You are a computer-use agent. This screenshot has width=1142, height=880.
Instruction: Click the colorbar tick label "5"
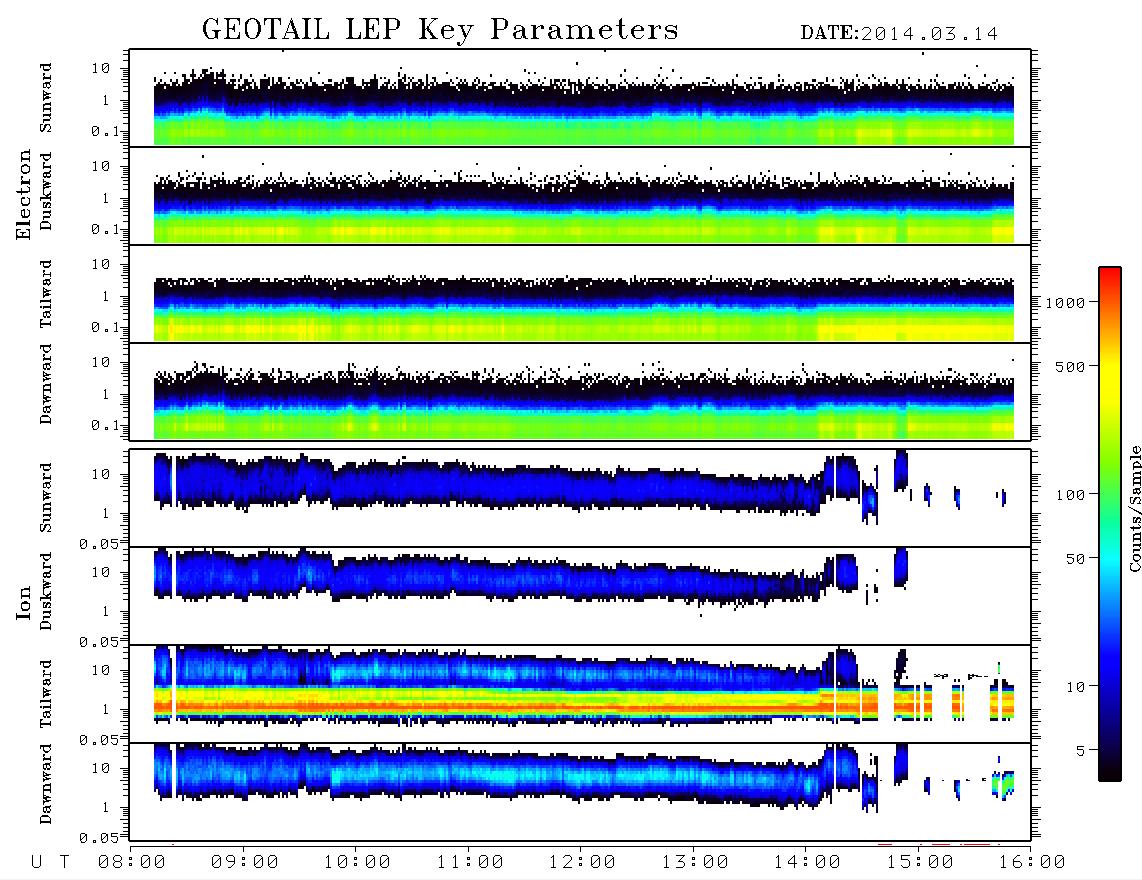[1081, 751]
